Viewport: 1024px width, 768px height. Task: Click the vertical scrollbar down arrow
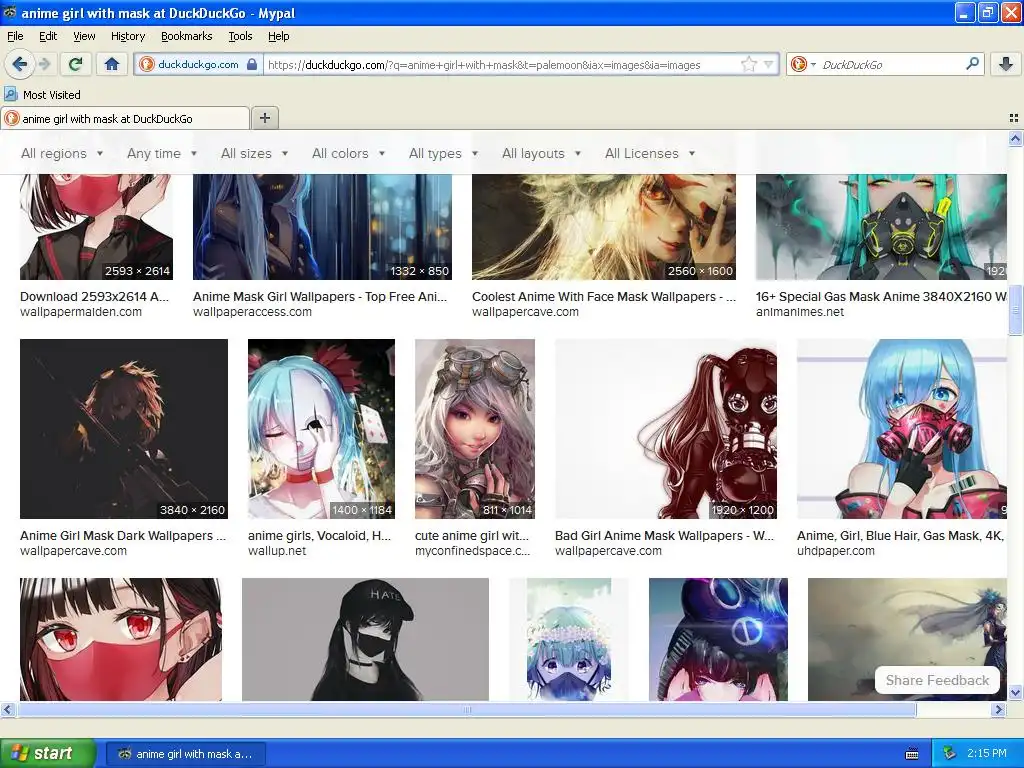click(1015, 692)
